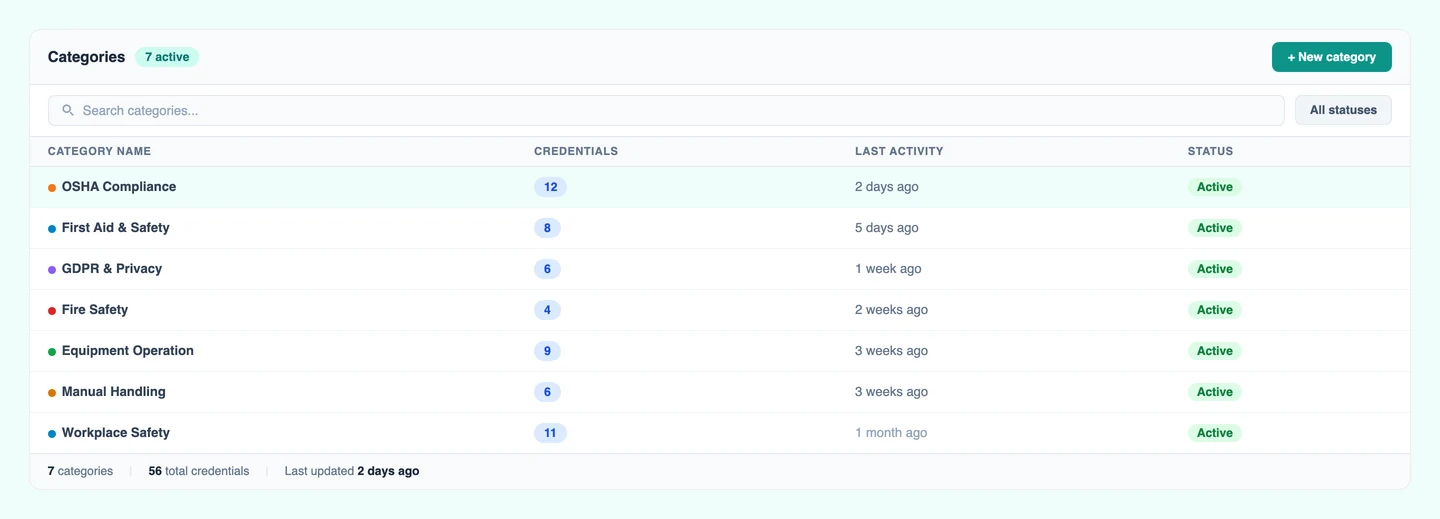1440x519 pixels.
Task: Click '3 weeks ago' in Manual Handling row
Action: point(891,392)
